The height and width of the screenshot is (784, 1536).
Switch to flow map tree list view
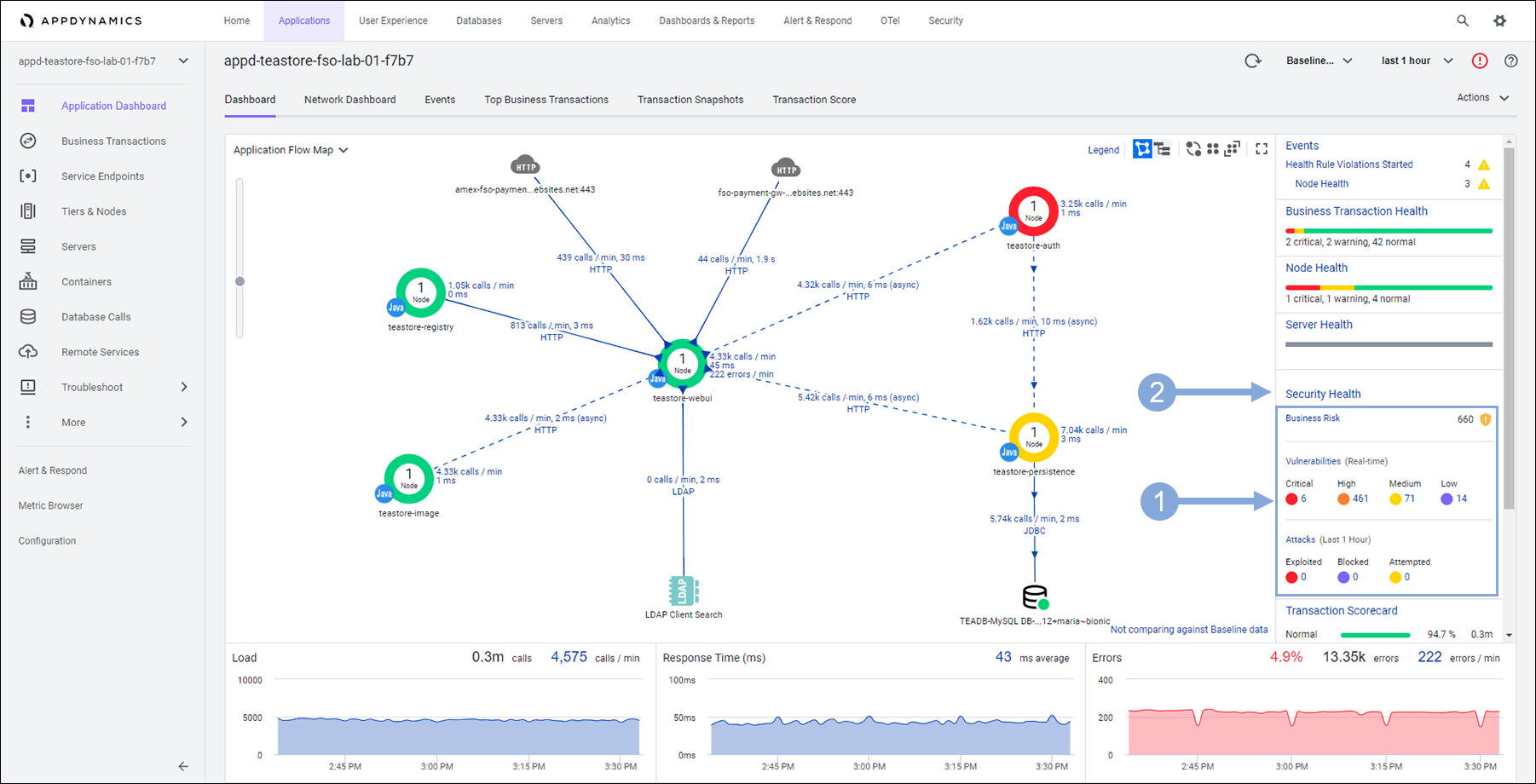(x=1163, y=149)
